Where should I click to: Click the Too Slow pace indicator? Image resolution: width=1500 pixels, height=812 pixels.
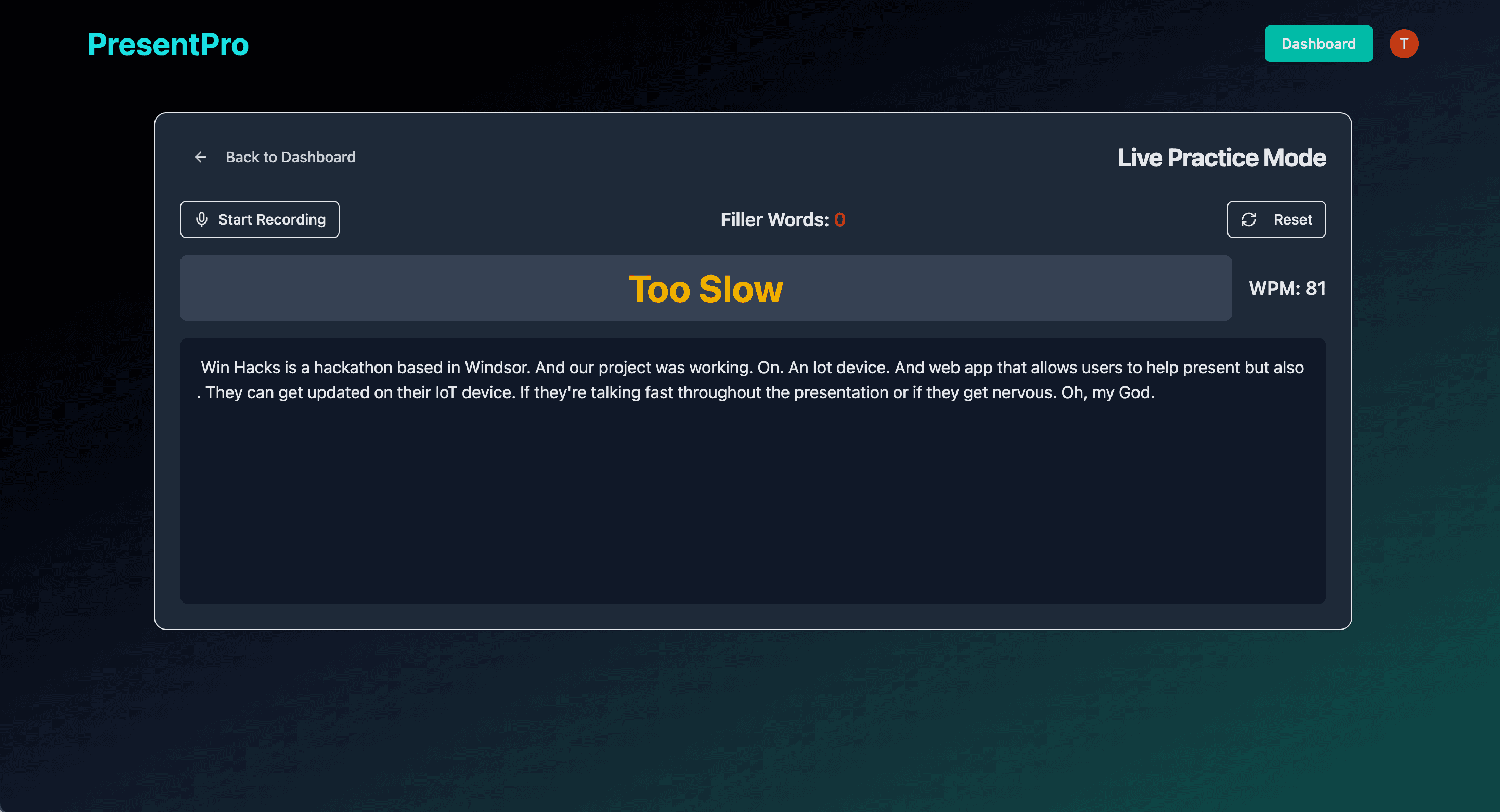pyautogui.click(x=706, y=288)
